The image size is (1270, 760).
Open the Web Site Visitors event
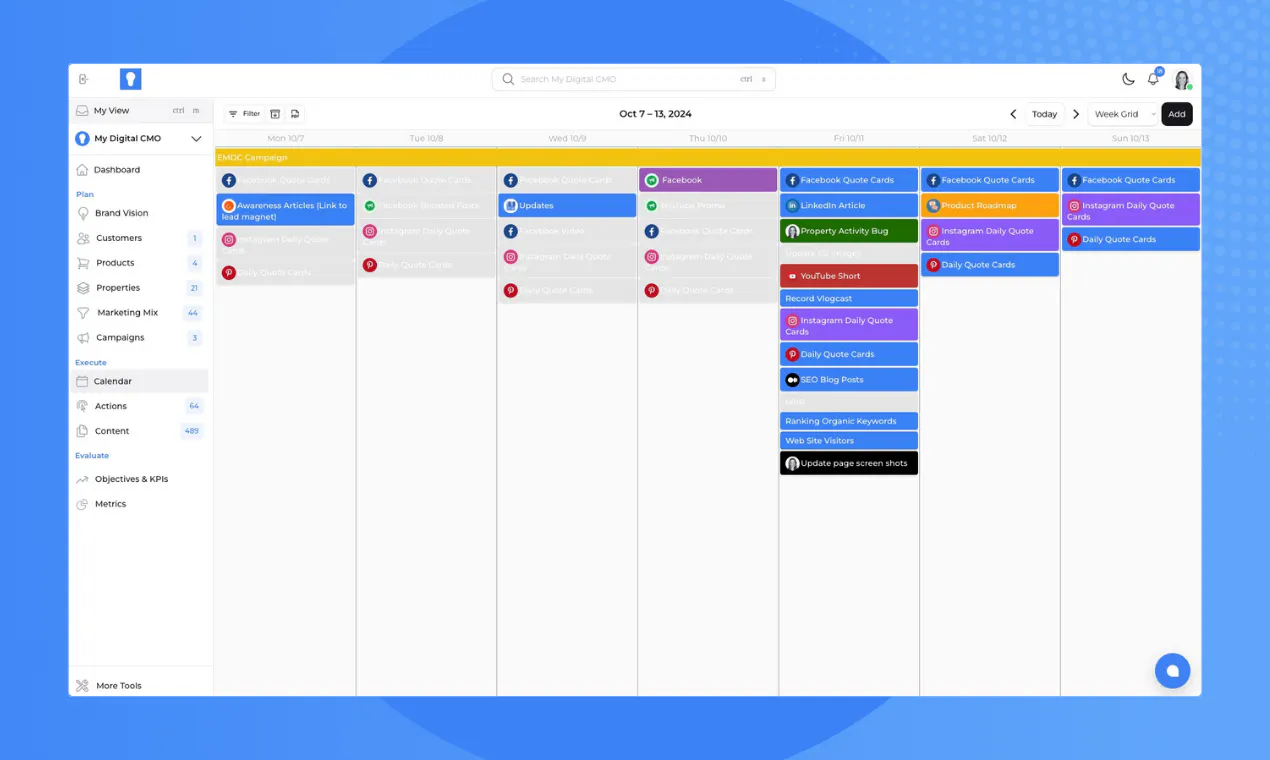click(849, 441)
